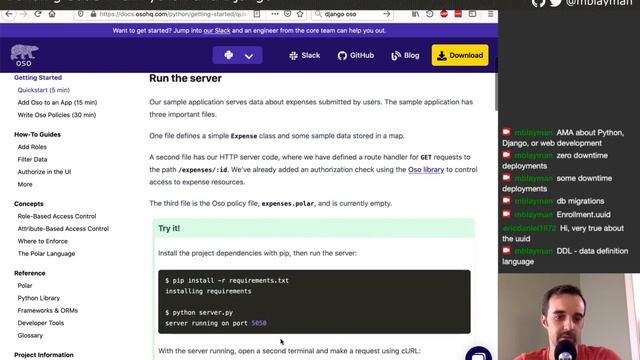Open Polar reference page

click(25, 286)
